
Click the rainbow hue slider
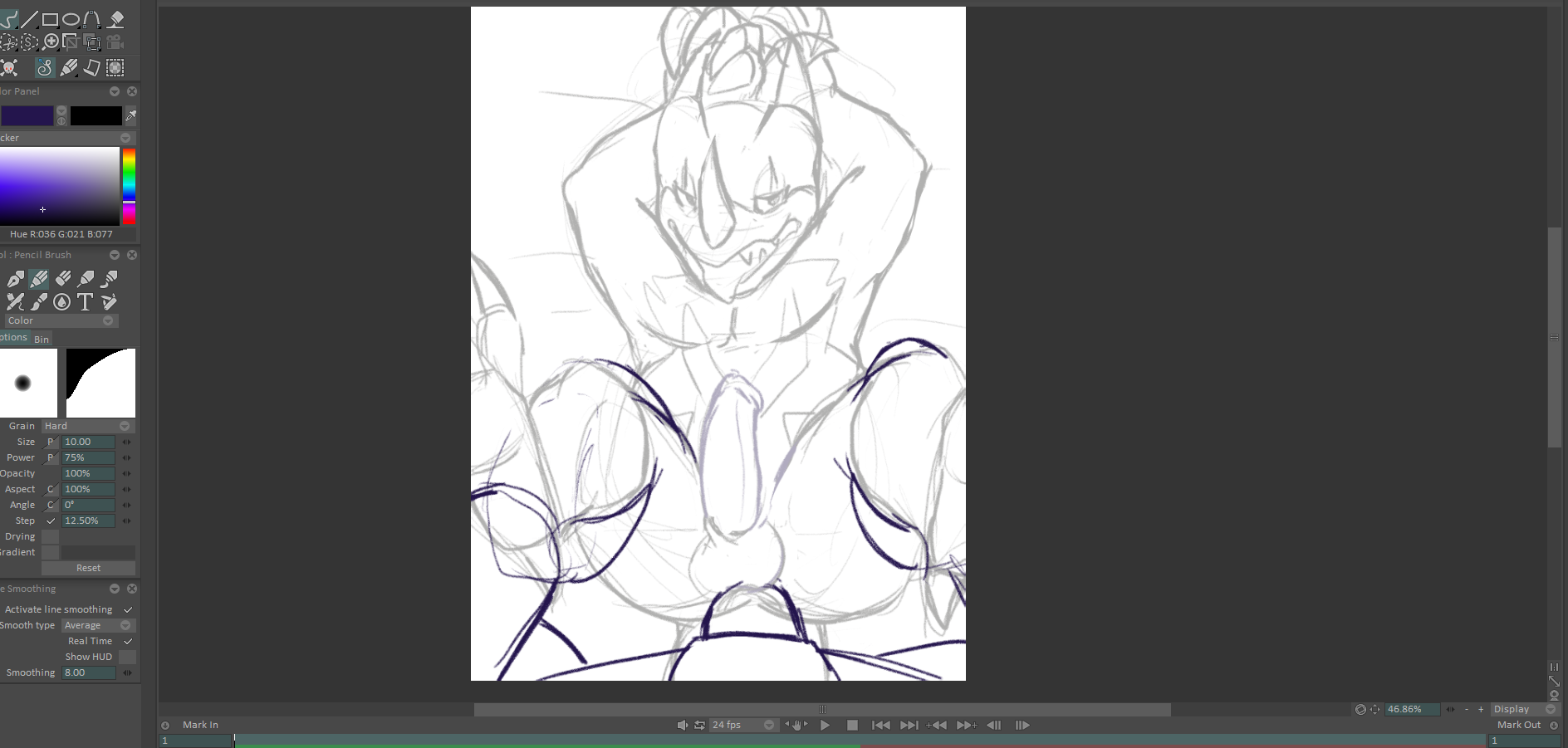[129, 186]
